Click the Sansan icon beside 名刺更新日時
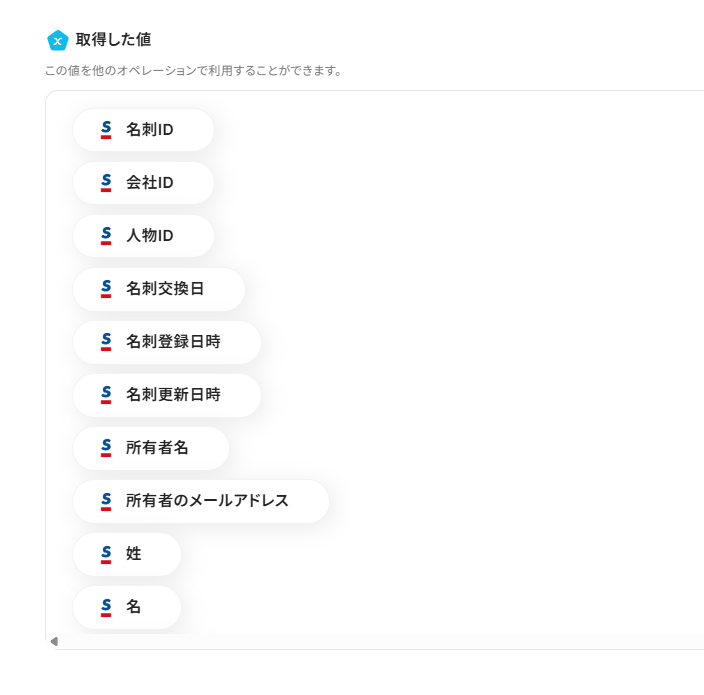Viewport: 704px width, 695px height. [x=106, y=395]
